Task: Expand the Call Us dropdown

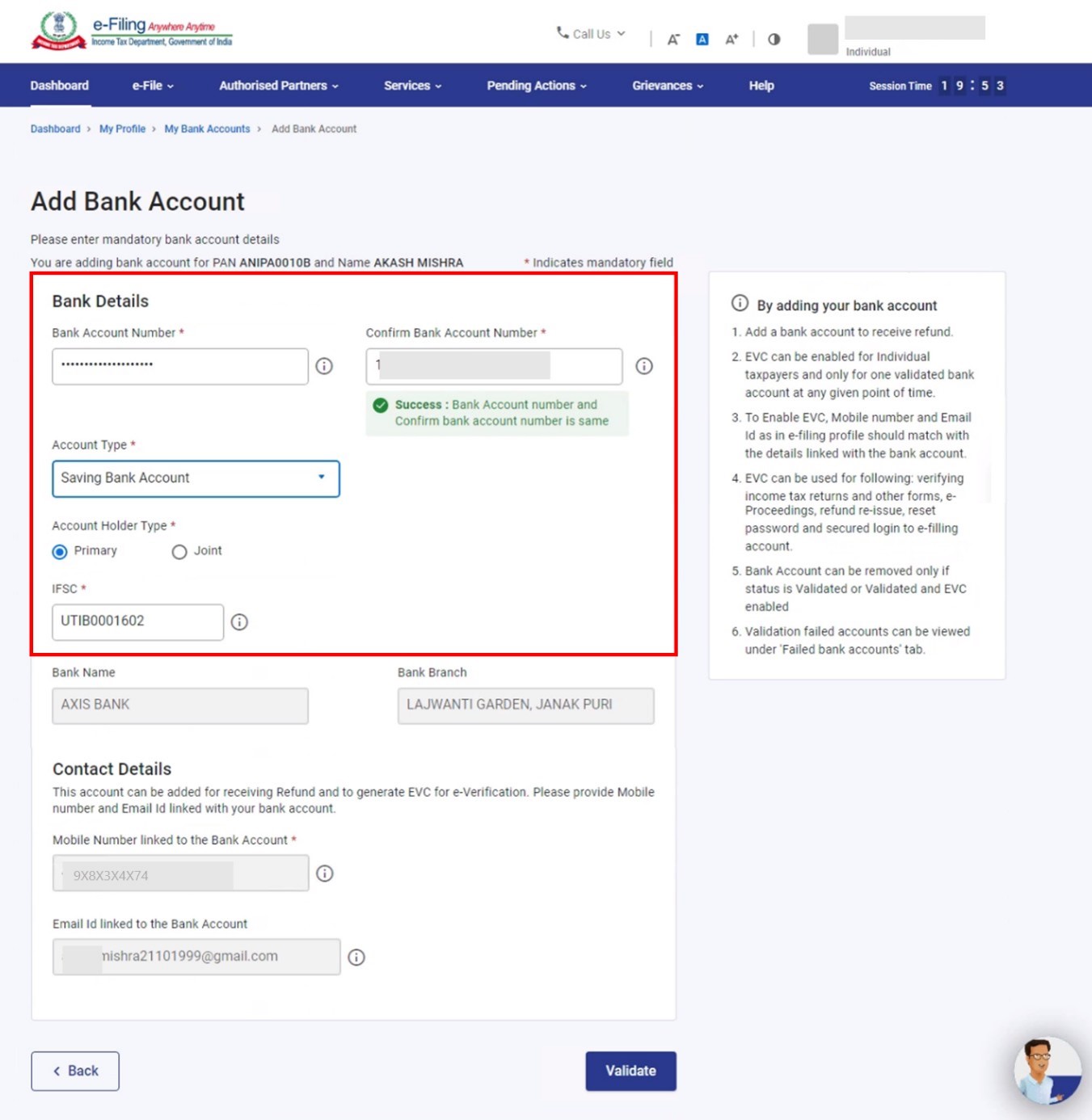Action: (591, 34)
